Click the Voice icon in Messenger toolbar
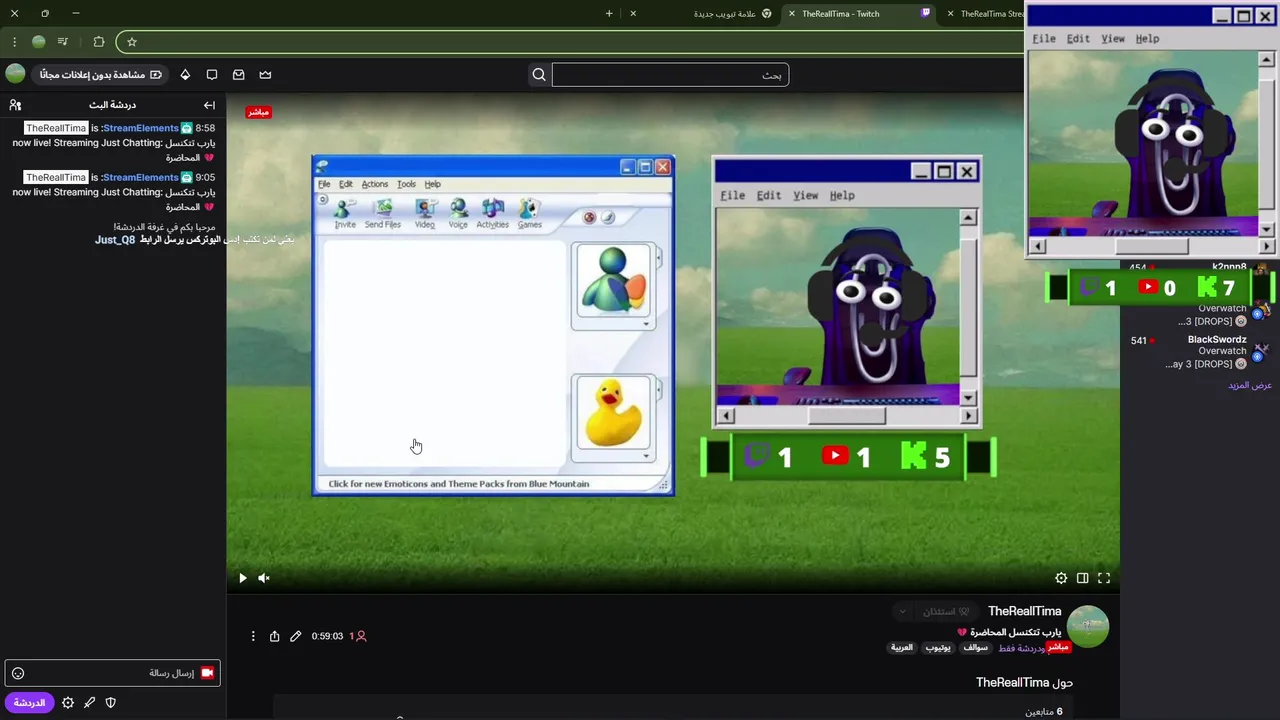Viewport: 1280px width, 720px height. pyautogui.click(x=458, y=213)
